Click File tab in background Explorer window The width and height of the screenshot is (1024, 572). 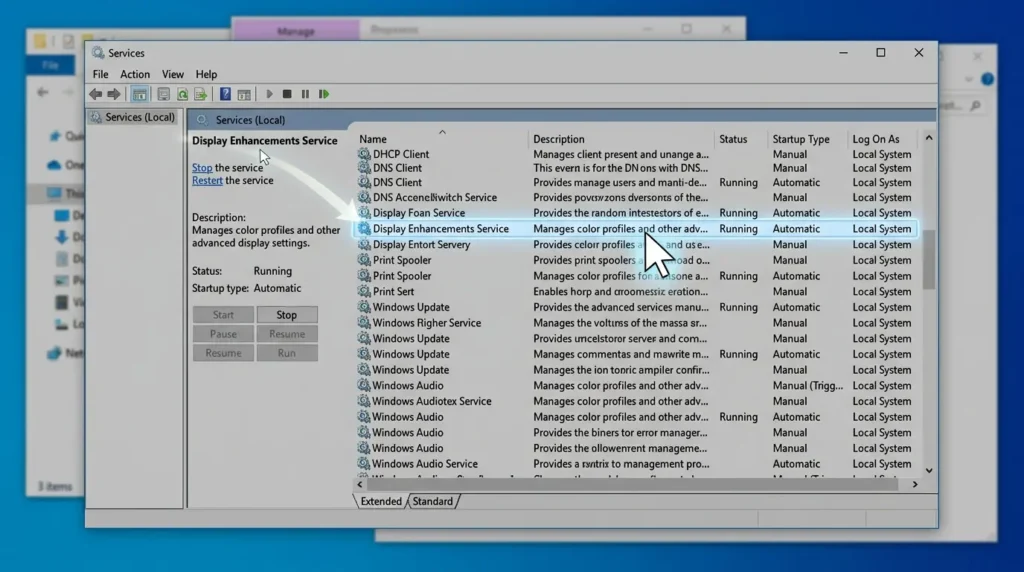[x=50, y=65]
